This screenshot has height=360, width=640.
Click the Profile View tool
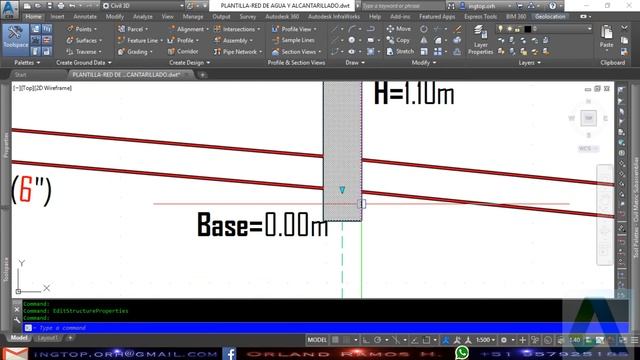point(294,29)
